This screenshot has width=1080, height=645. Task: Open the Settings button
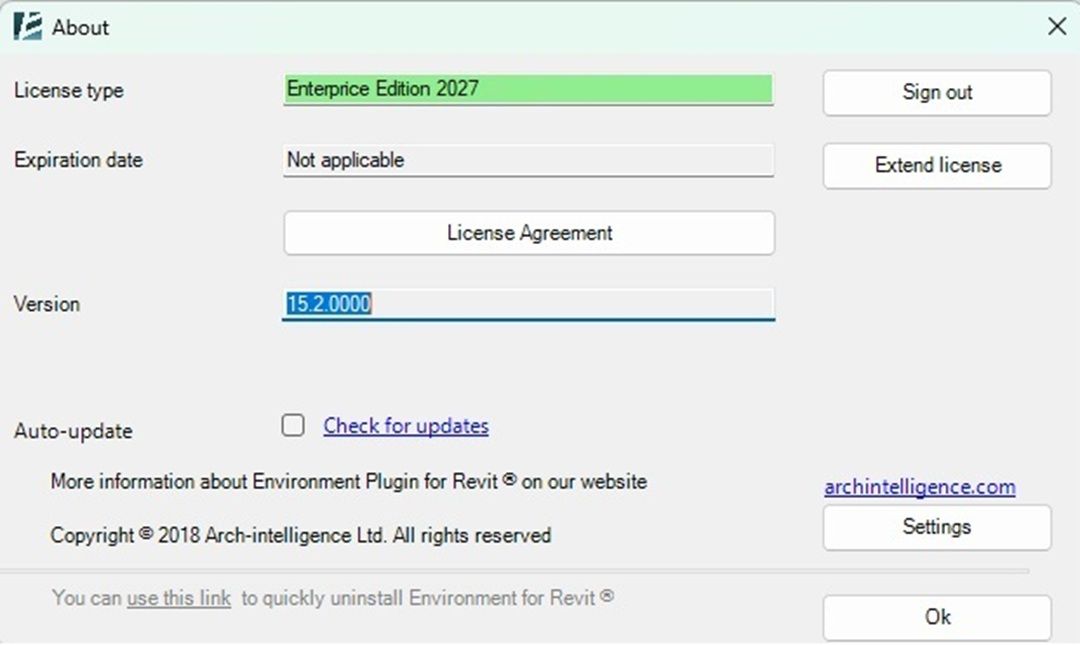click(937, 527)
